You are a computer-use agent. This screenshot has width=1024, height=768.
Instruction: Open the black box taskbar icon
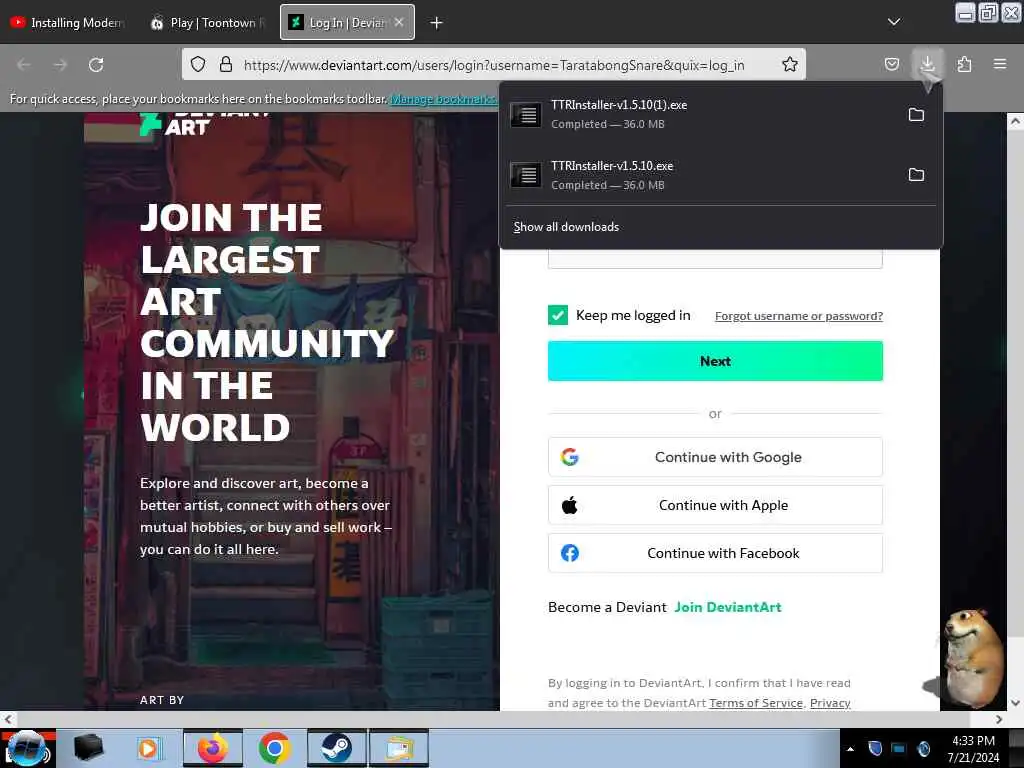(88, 748)
